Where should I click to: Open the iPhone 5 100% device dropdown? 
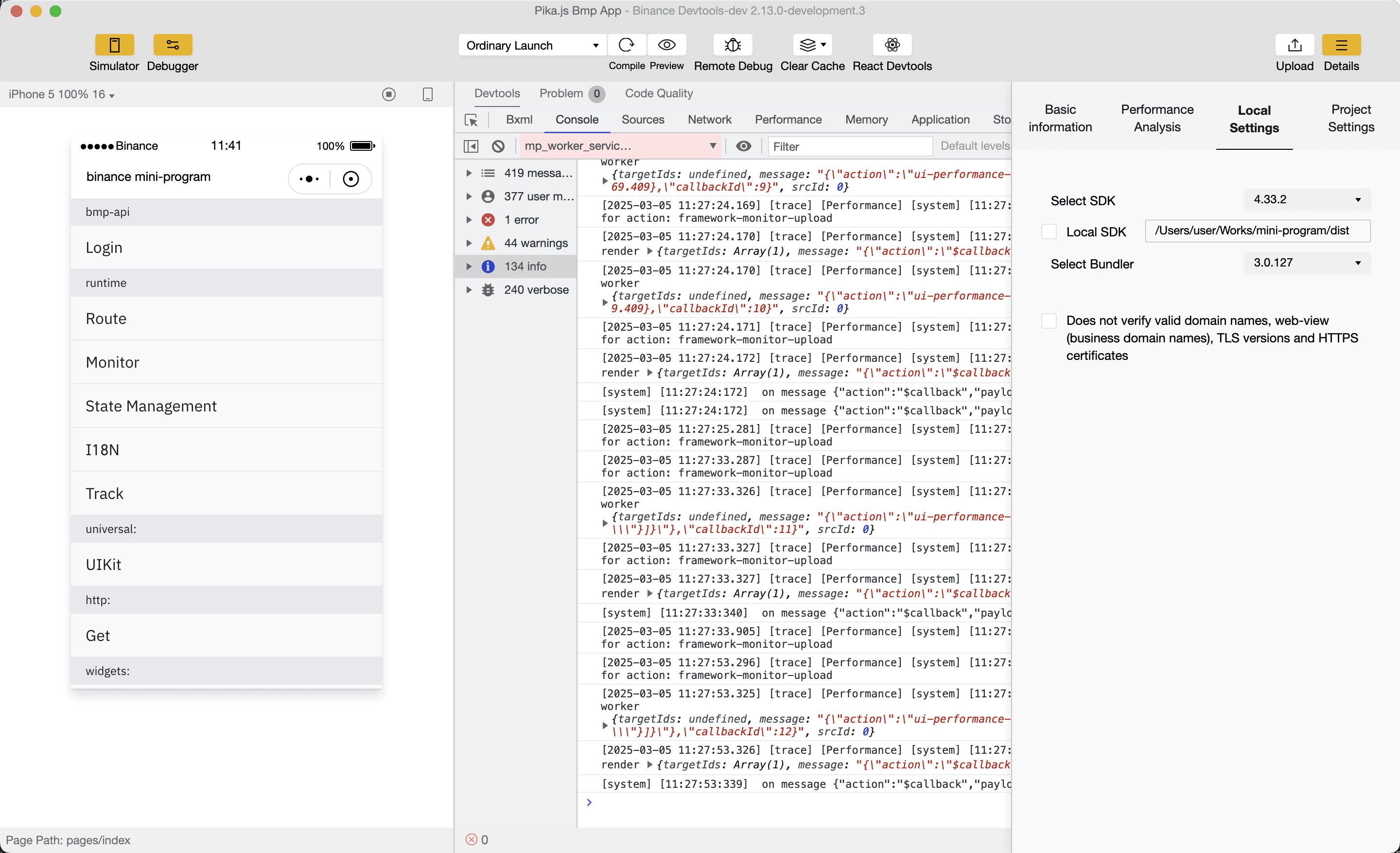click(61, 94)
